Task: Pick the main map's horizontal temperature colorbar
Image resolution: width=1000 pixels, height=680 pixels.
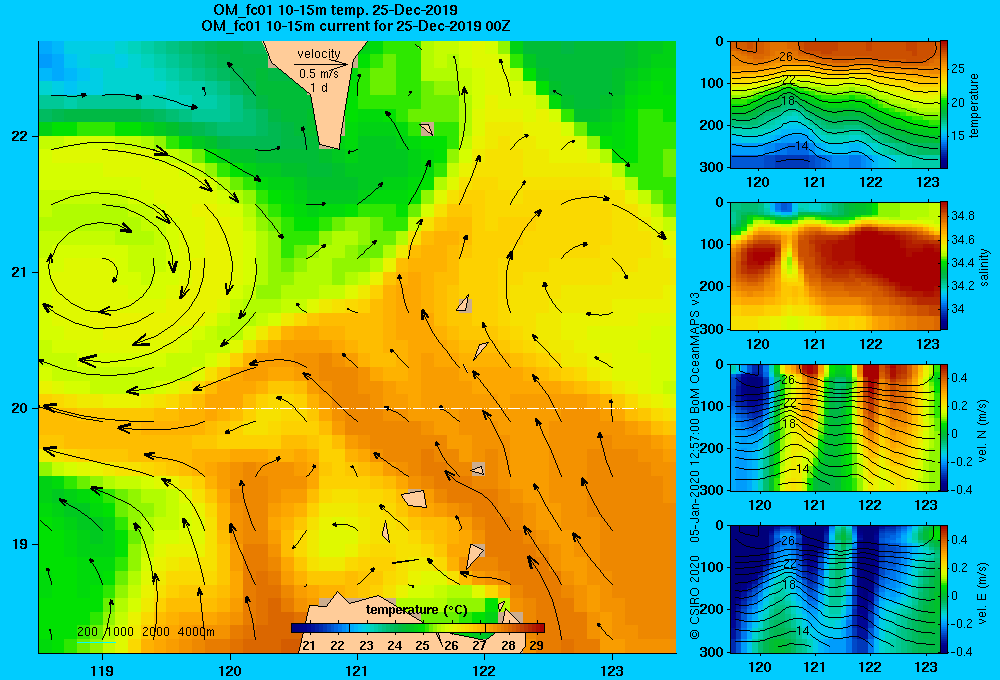Action: point(418,628)
